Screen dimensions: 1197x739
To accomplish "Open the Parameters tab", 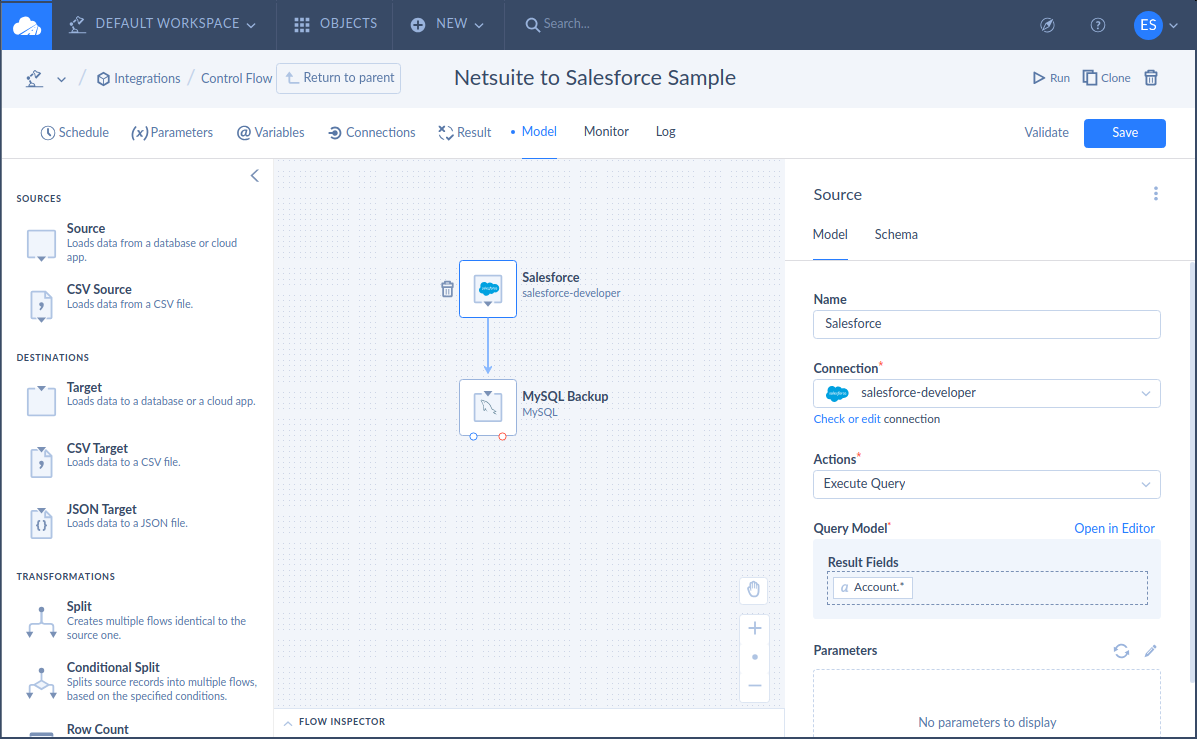I will [x=172, y=133].
